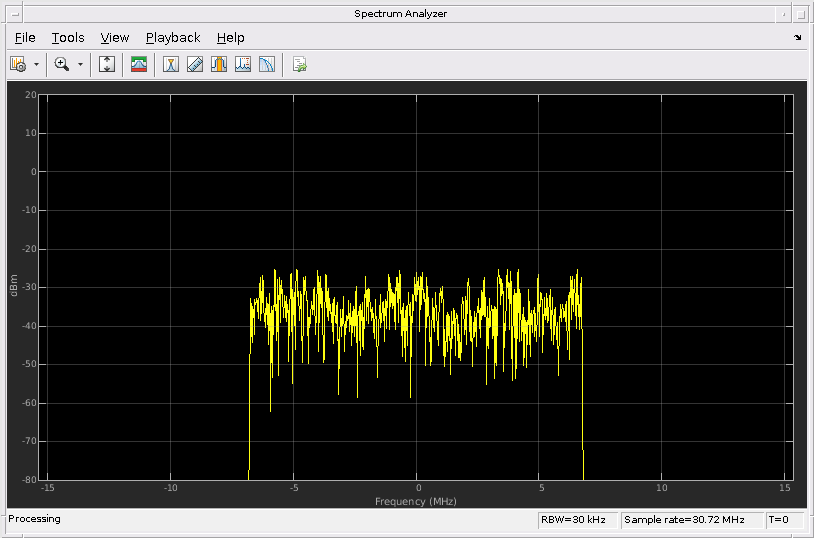The image size is (814, 538).
Task: Toggle the ruler Measurements icon
Action: 195,64
